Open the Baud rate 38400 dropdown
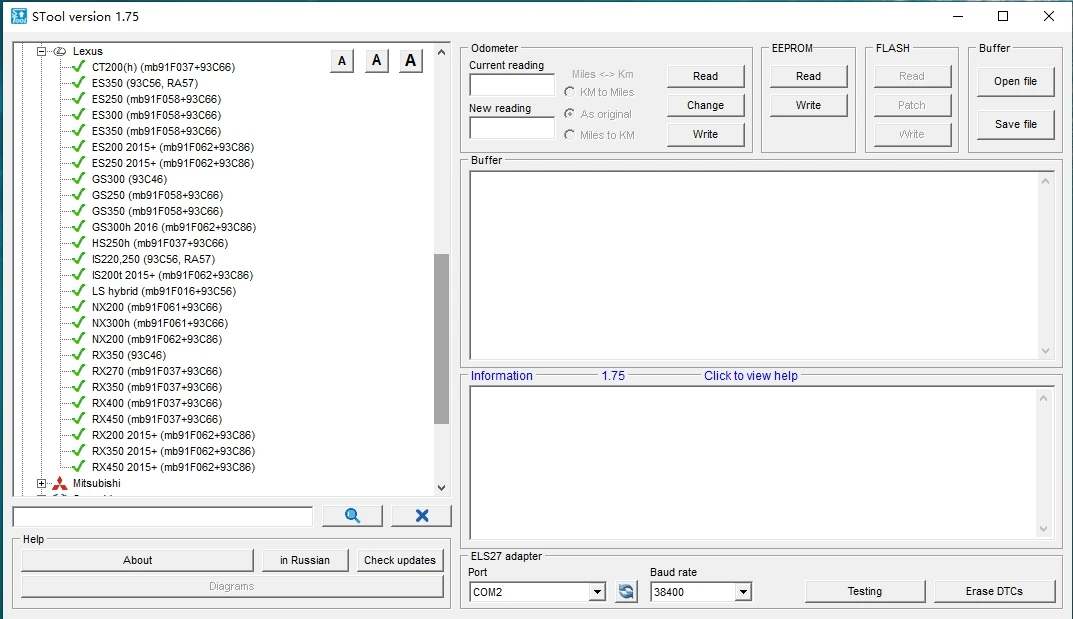Screen dimensions: 1073x619 tap(742, 592)
